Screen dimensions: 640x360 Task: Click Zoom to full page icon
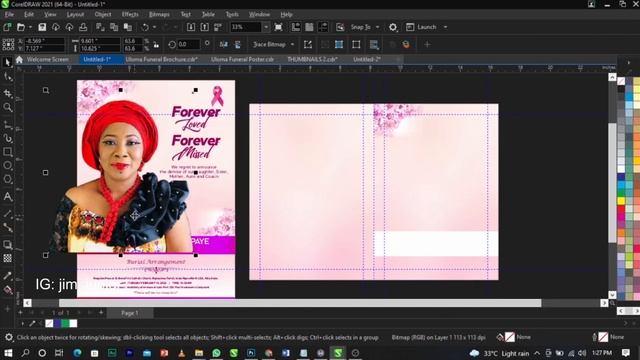278,27
